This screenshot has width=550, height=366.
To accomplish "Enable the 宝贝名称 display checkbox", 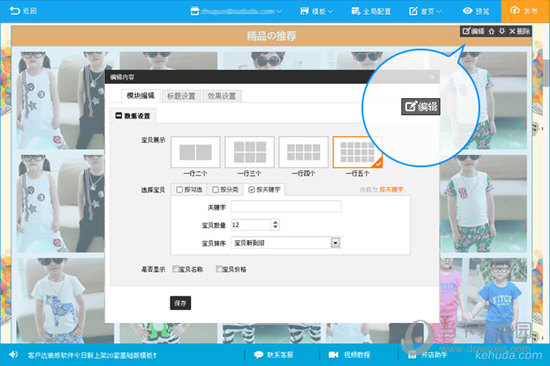I will click(x=176, y=269).
